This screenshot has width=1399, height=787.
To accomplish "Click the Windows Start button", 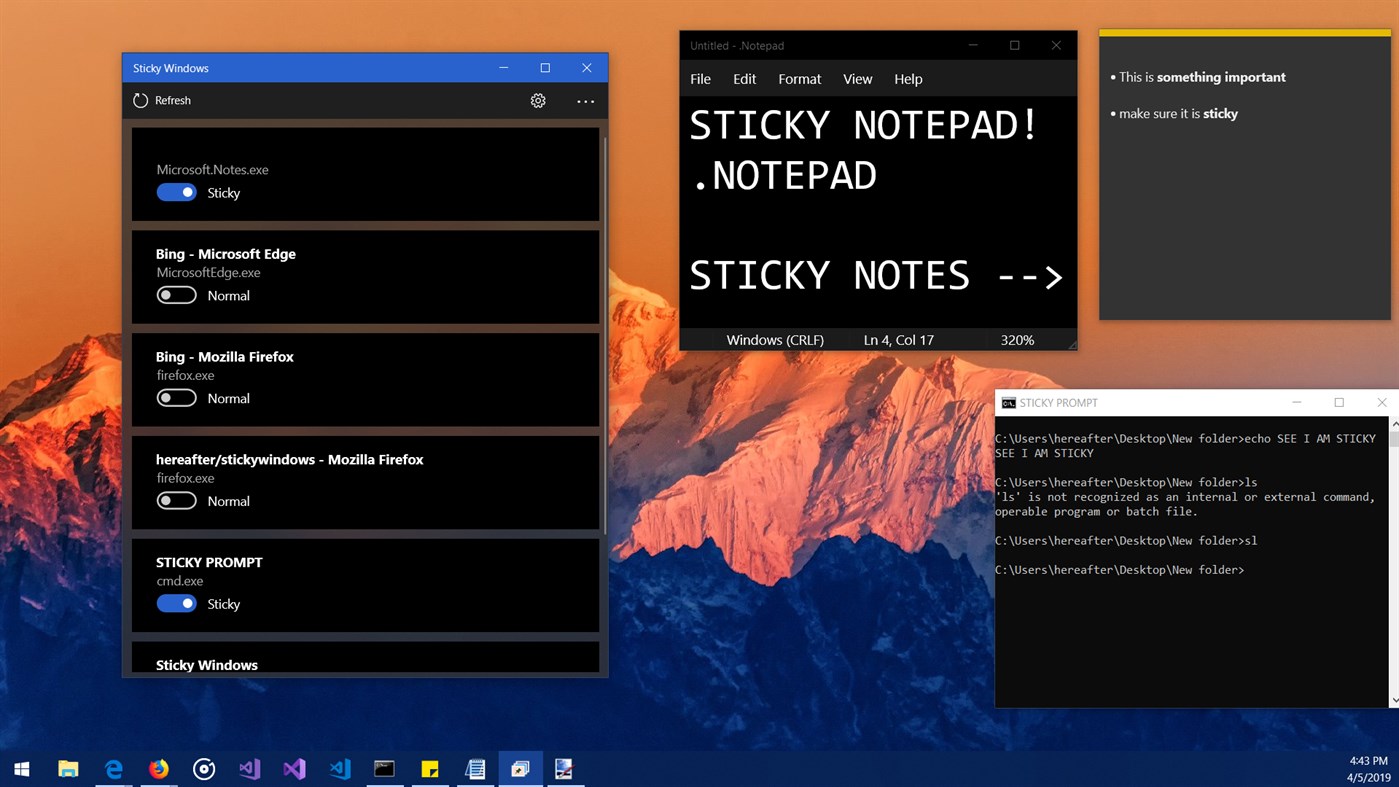I will click(21, 768).
